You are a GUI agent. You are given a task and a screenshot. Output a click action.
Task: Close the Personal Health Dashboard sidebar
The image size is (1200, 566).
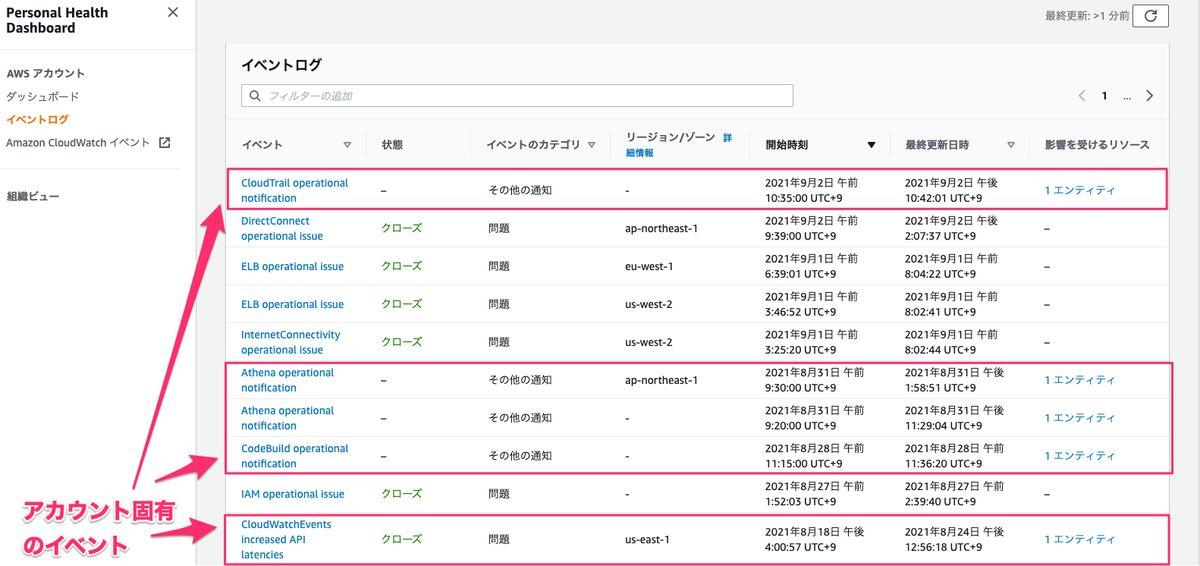[173, 13]
